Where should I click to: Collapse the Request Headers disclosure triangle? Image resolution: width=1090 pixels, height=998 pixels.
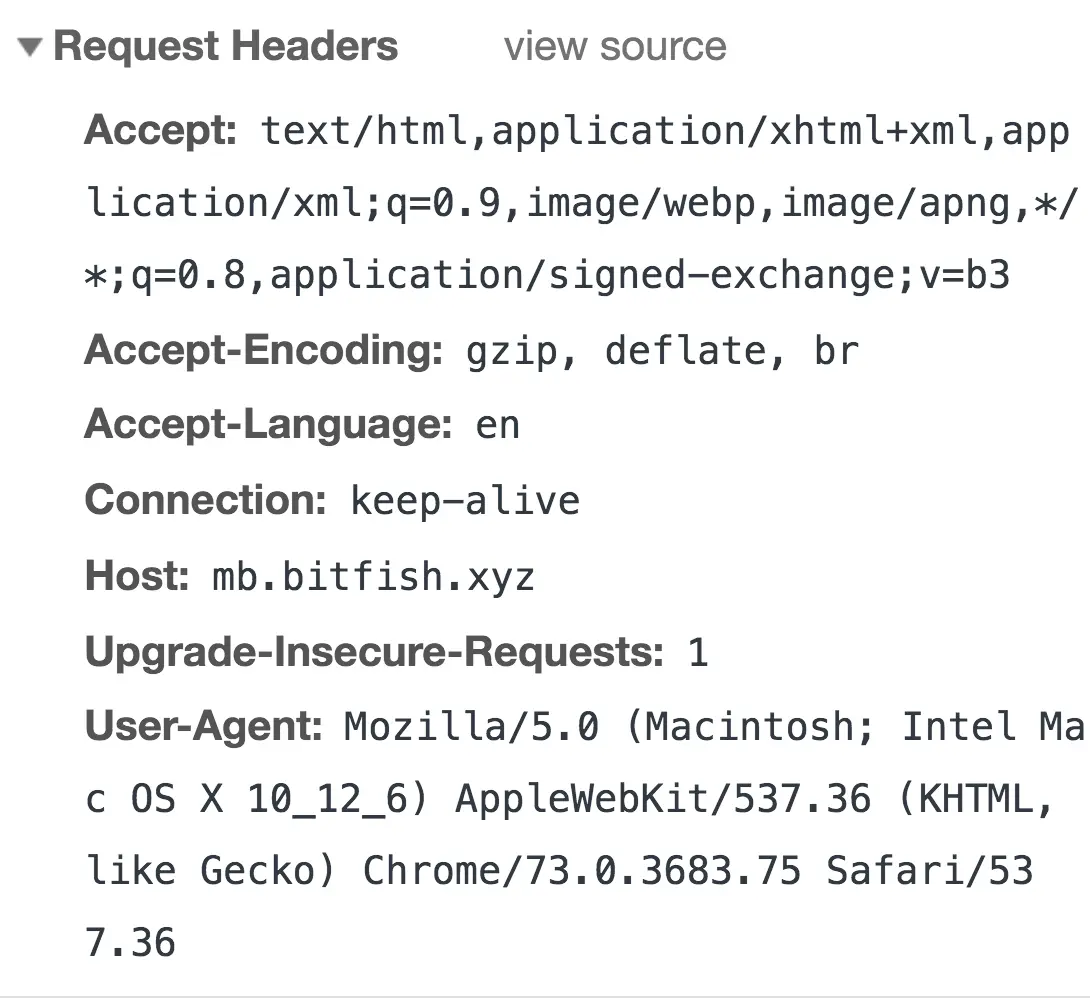pyautogui.click(x=30, y=47)
